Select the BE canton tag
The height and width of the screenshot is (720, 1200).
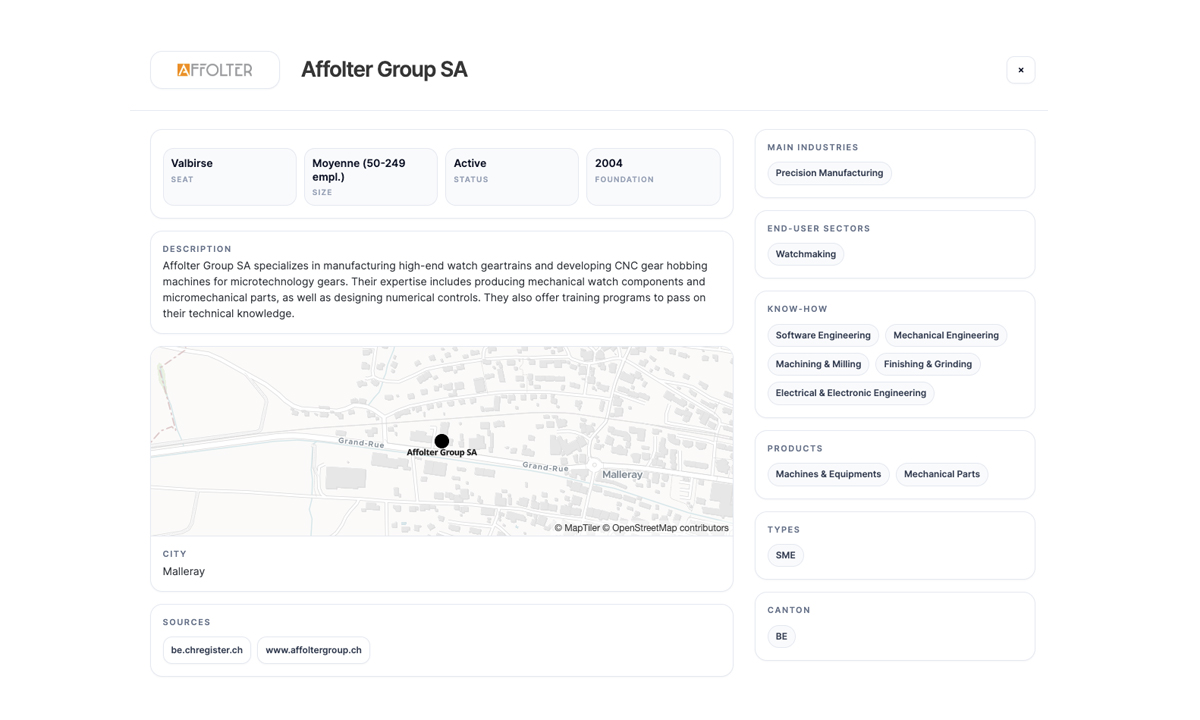click(781, 636)
